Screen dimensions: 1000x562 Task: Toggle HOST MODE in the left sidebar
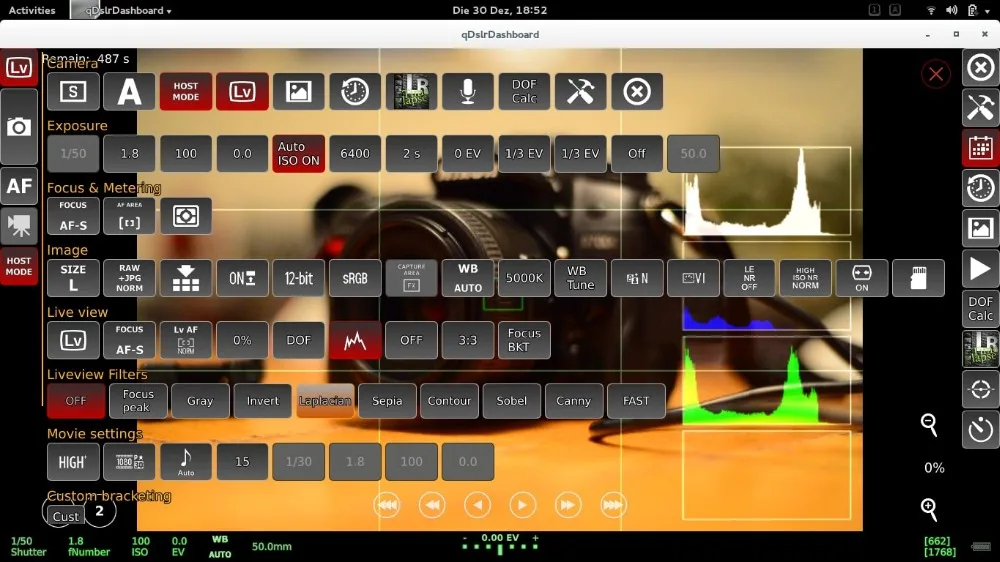(19, 266)
